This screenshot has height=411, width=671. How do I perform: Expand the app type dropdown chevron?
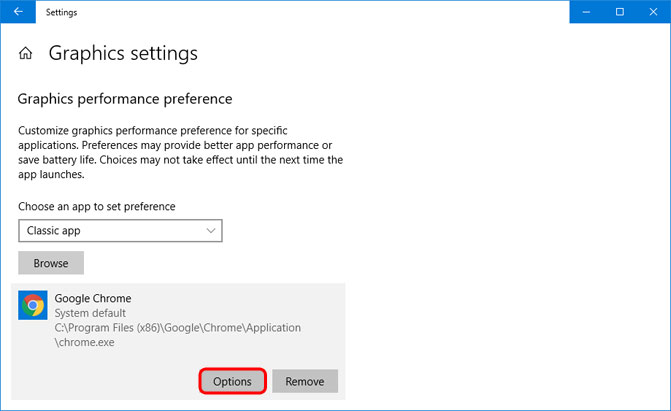pos(210,230)
